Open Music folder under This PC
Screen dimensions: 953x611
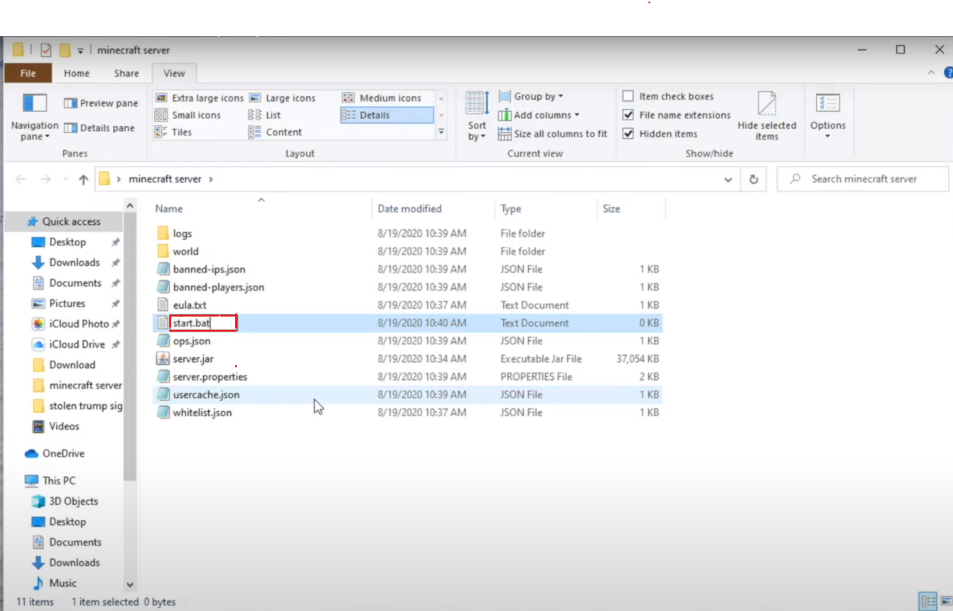point(63,583)
